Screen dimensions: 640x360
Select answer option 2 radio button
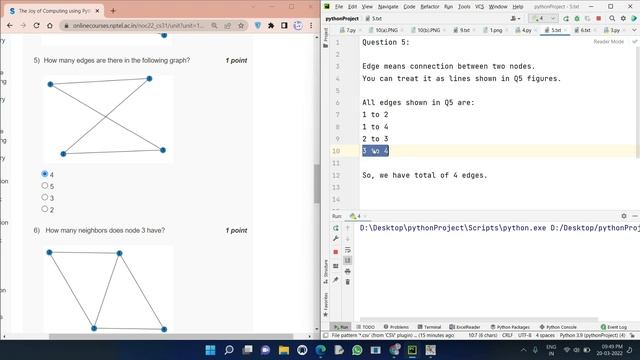(x=45, y=209)
